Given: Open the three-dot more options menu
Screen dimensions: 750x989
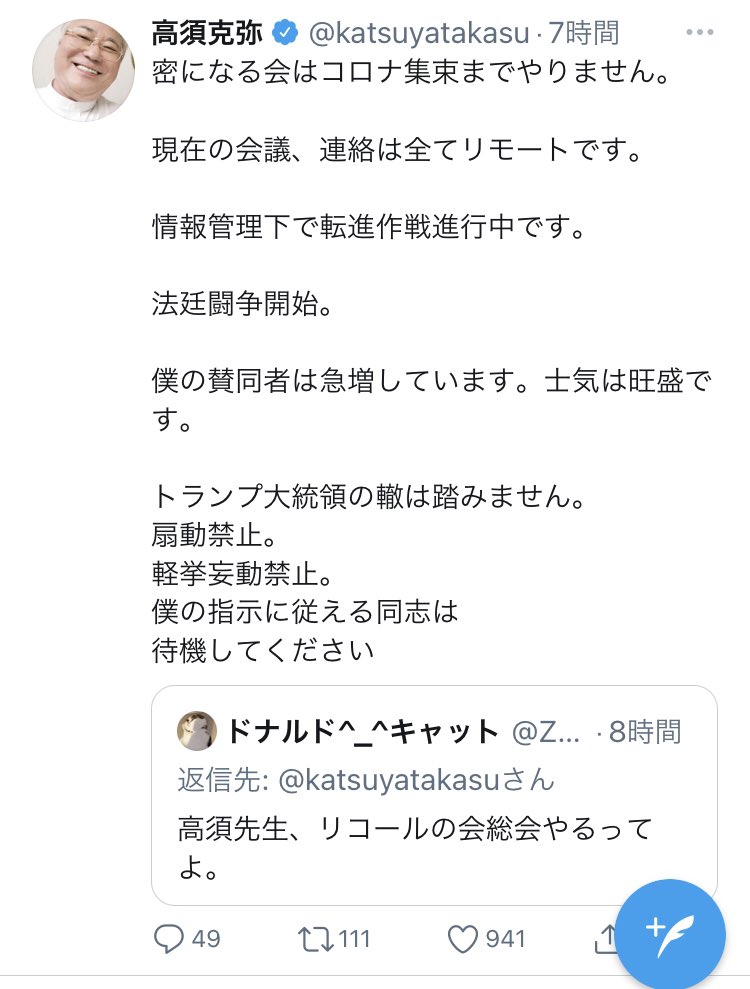Looking at the screenshot, I should [x=700, y=32].
